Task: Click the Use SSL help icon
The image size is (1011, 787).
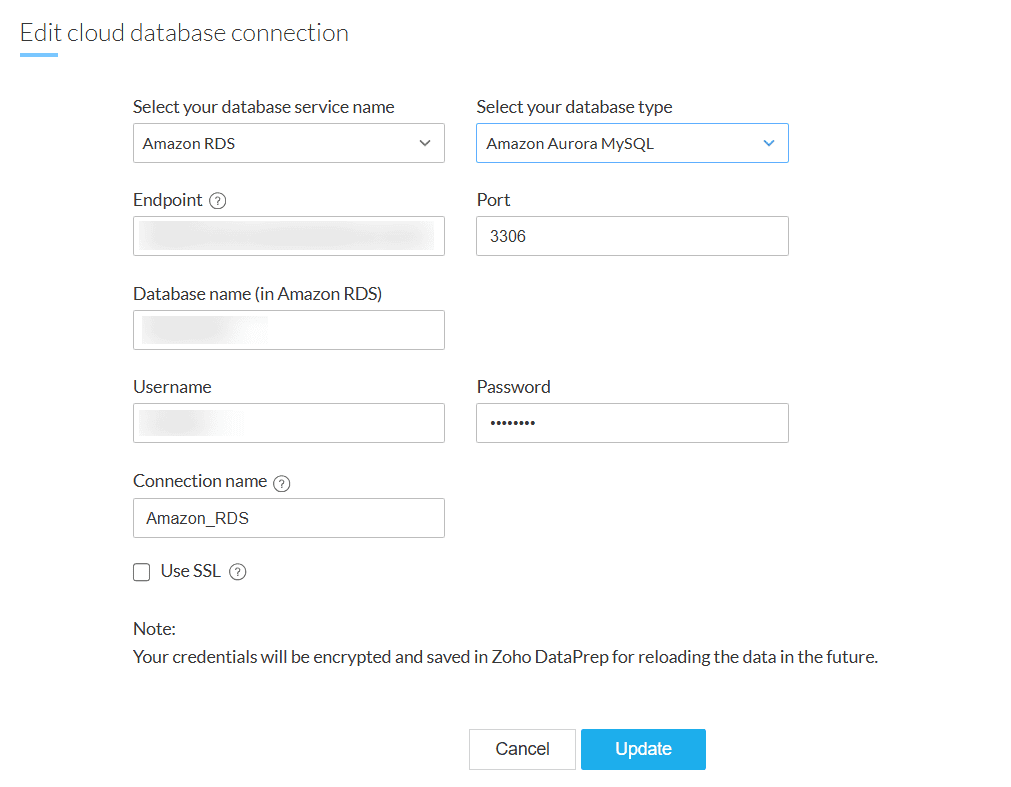Action: pos(237,572)
